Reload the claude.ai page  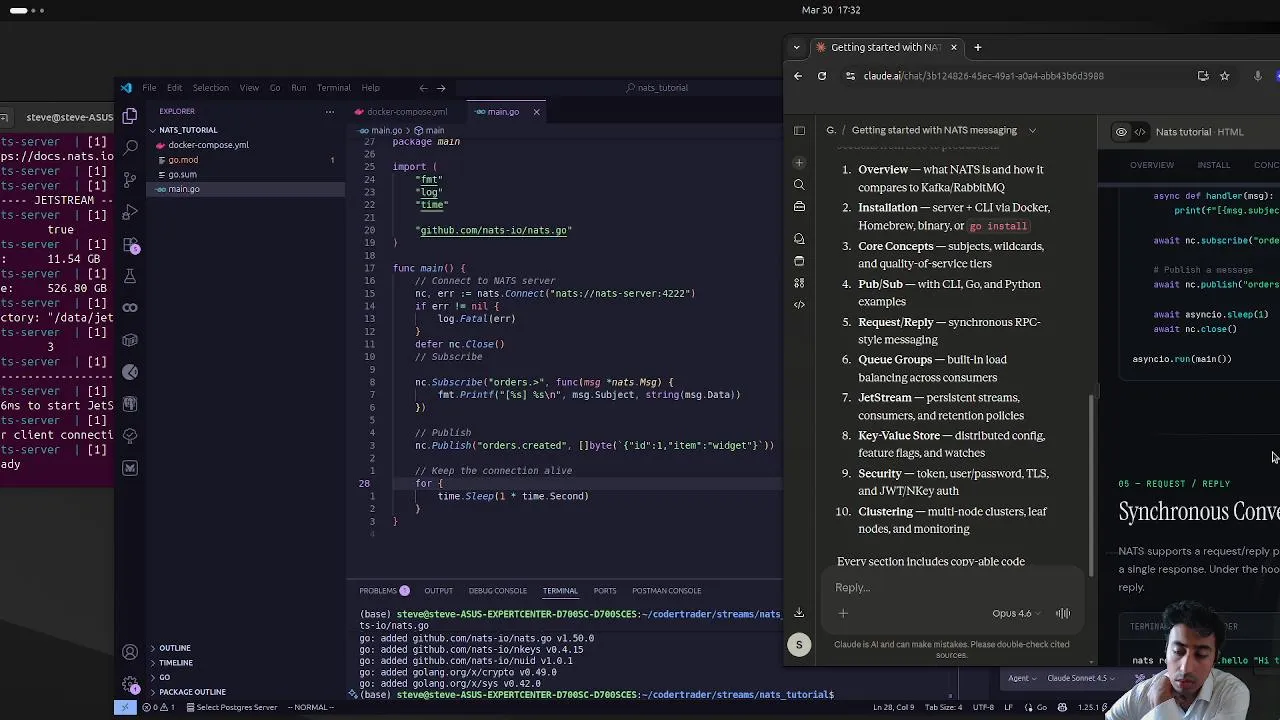coord(822,76)
